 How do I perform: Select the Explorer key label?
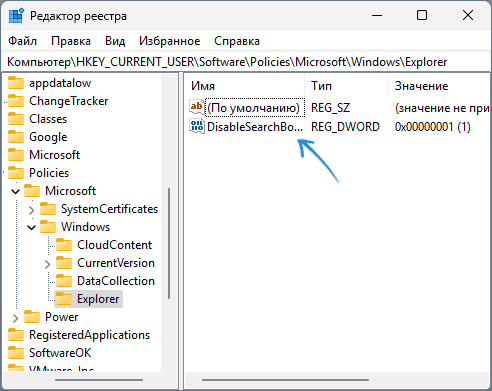coord(98,299)
